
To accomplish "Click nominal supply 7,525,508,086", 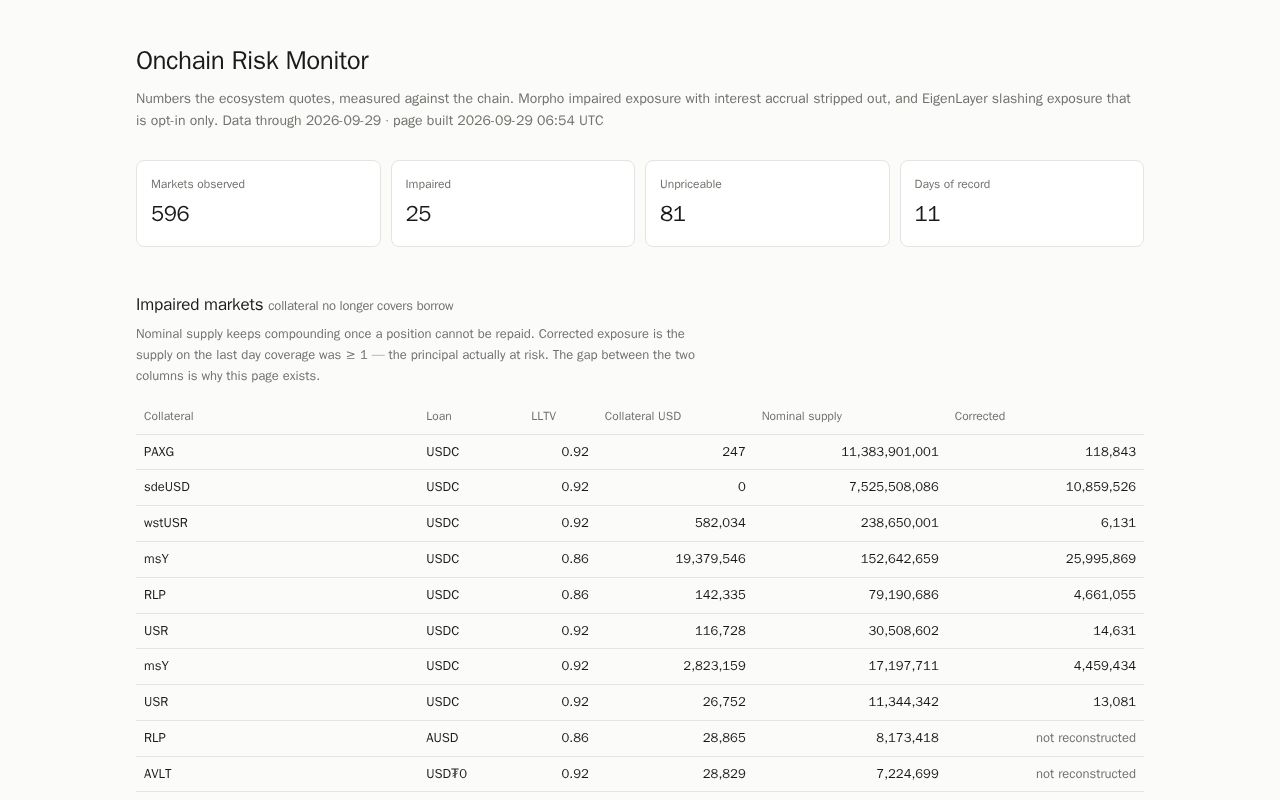I will click(x=894, y=487).
